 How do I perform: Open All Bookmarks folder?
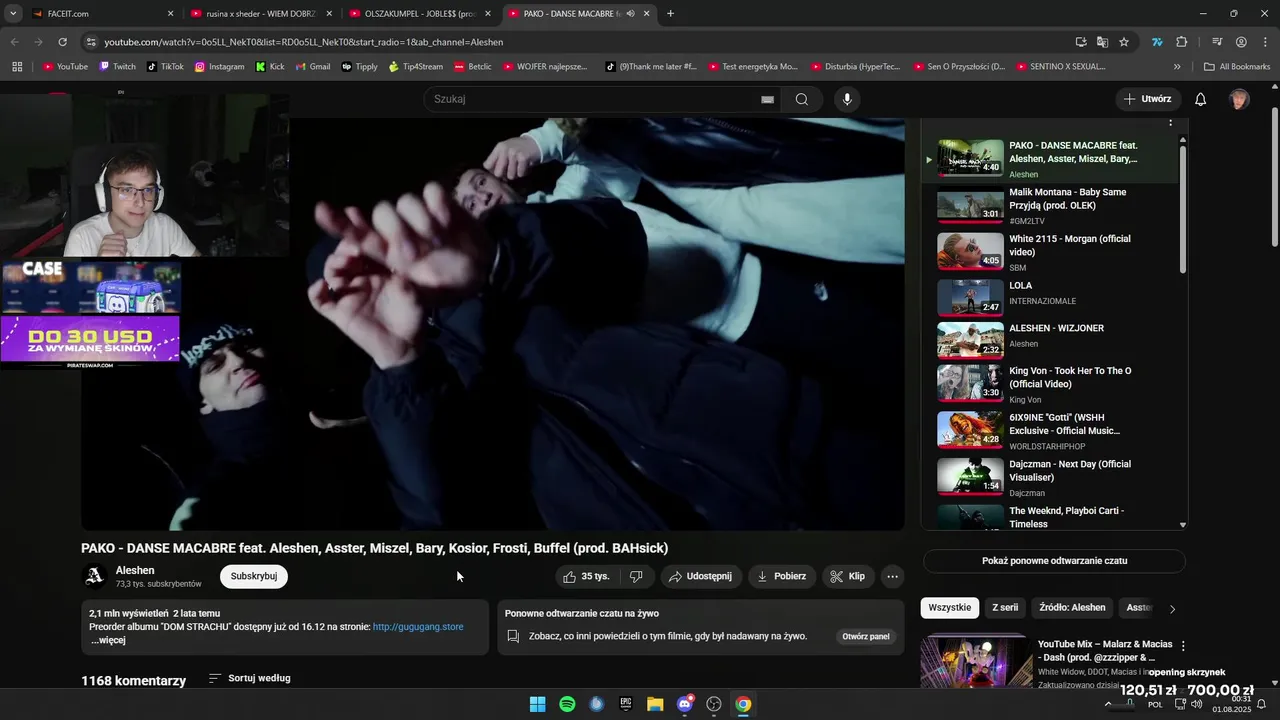(x=1237, y=67)
